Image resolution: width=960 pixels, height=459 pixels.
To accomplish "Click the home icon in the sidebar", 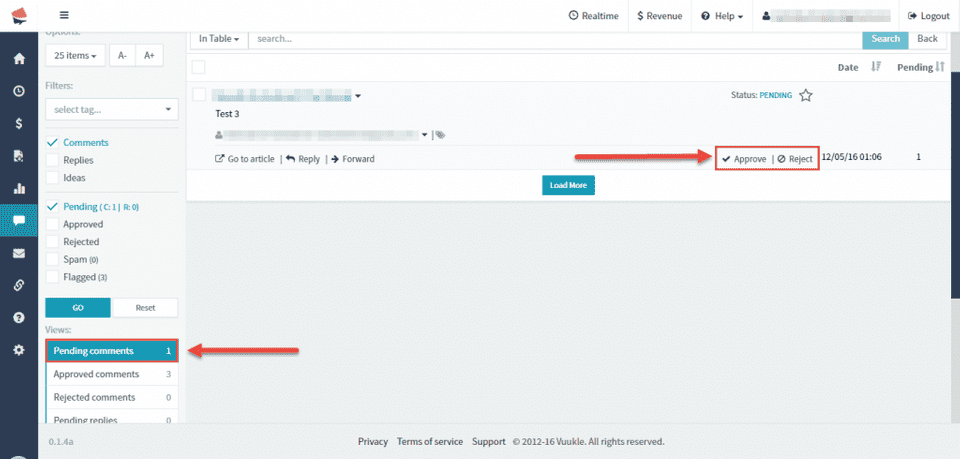I will tap(19, 59).
